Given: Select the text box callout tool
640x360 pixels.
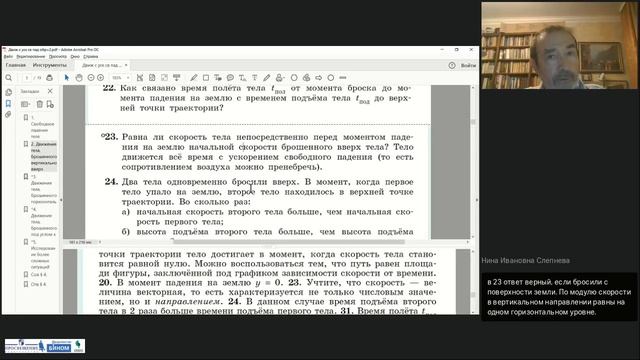Looking at the screenshot, I should click(218, 78).
